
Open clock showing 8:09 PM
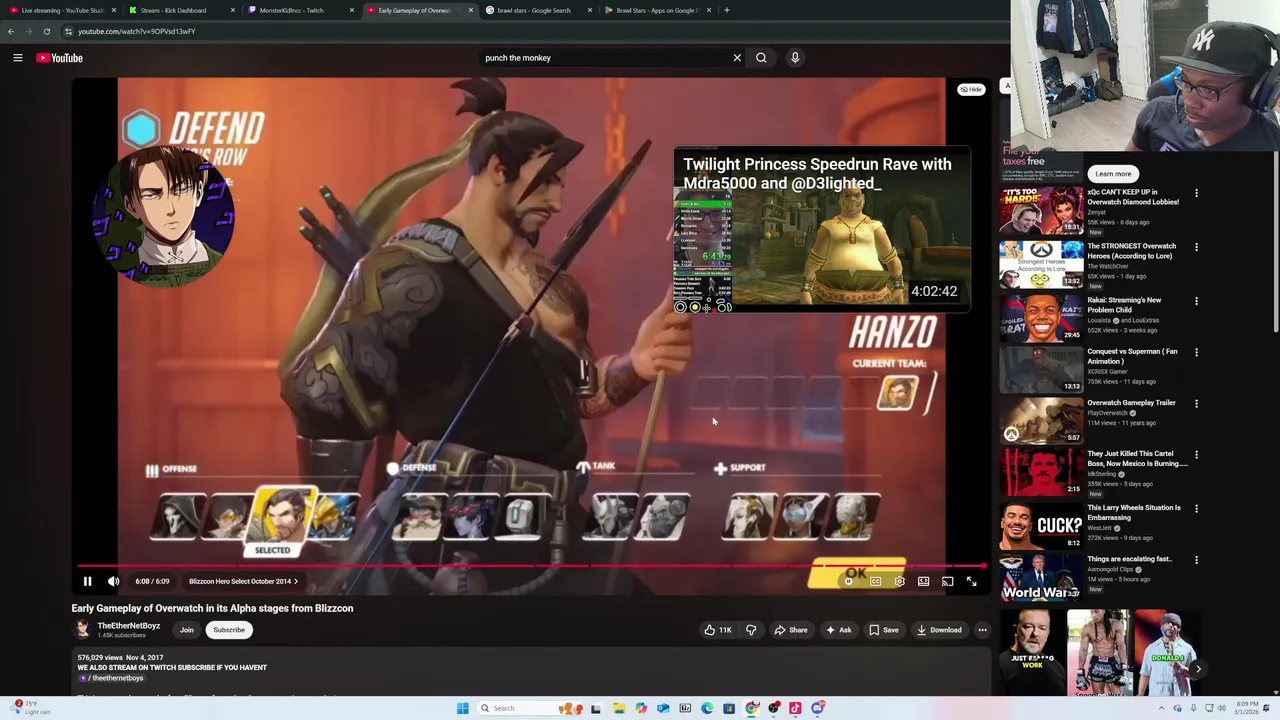coord(1246,708)
